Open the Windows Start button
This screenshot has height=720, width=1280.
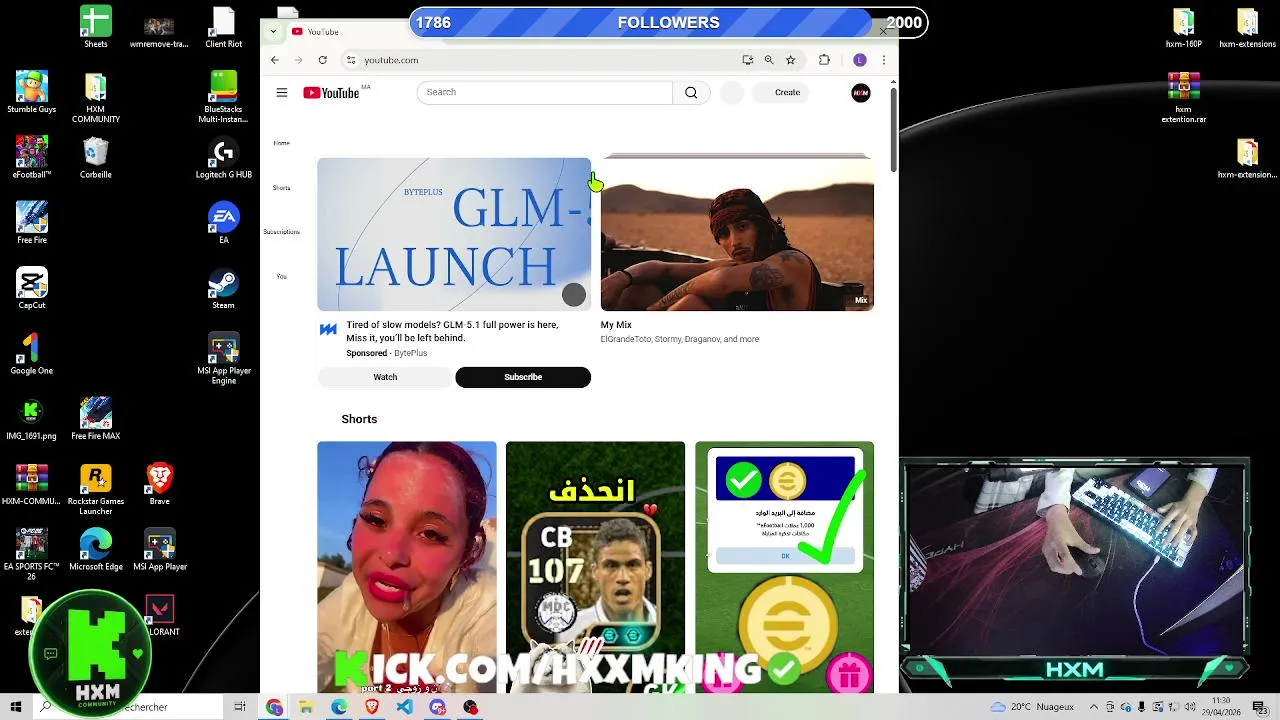coord(16,707)
